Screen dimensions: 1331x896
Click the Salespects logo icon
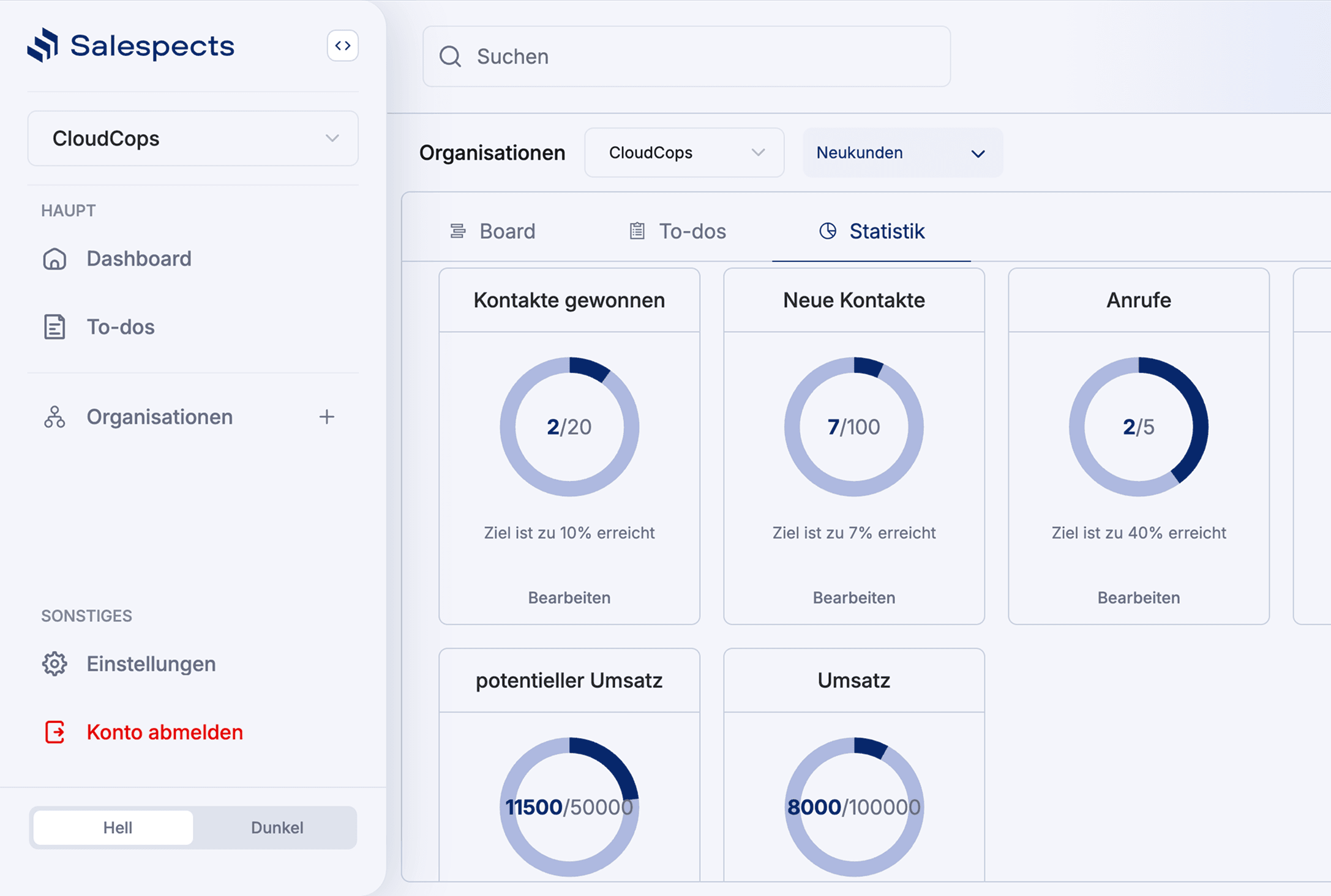click(x=43, y=45)
